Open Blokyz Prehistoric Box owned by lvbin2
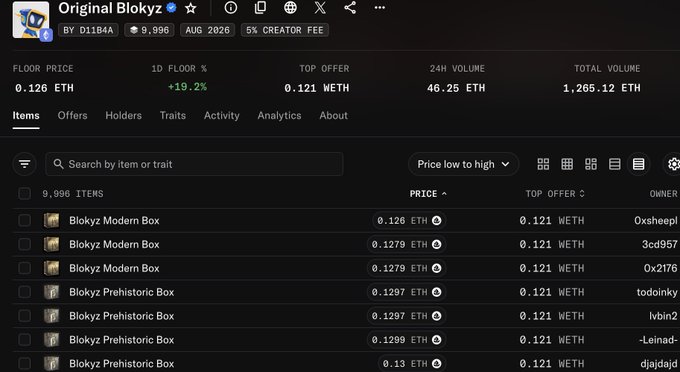Viewport: 680px width, 372px height. coord(121,316)
